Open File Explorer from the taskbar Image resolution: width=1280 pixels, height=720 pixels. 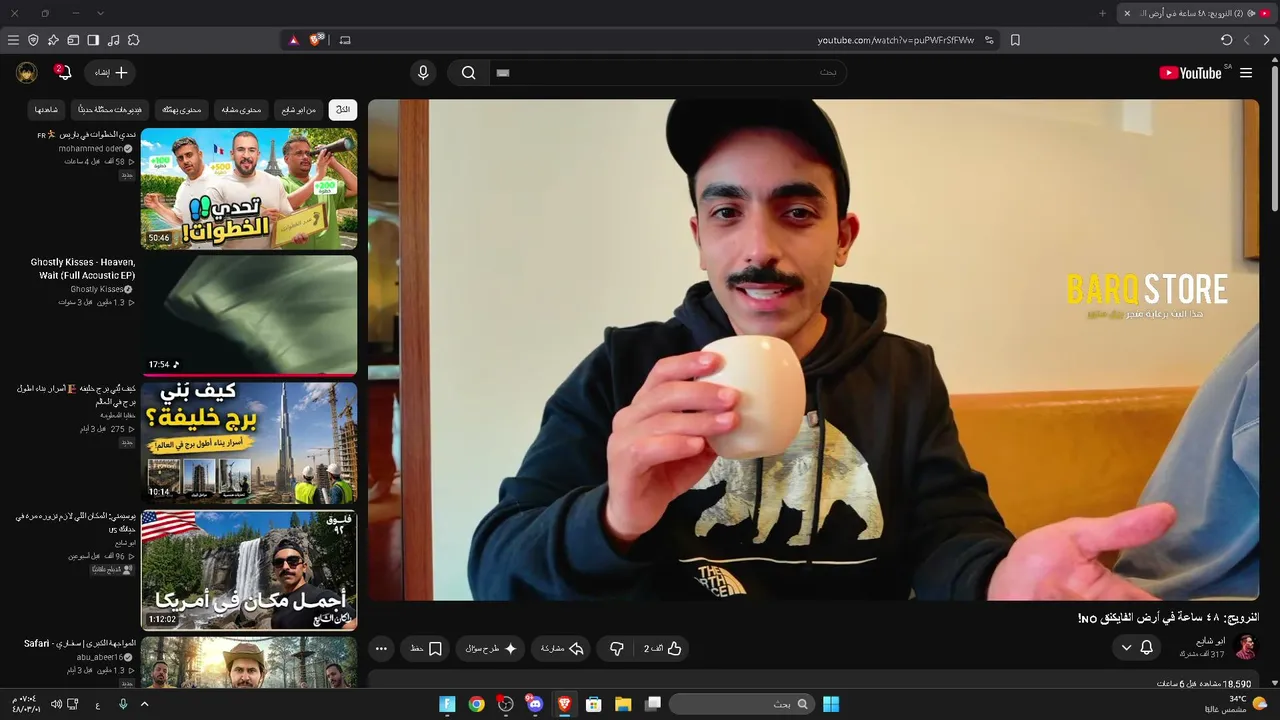click(623, 704)
